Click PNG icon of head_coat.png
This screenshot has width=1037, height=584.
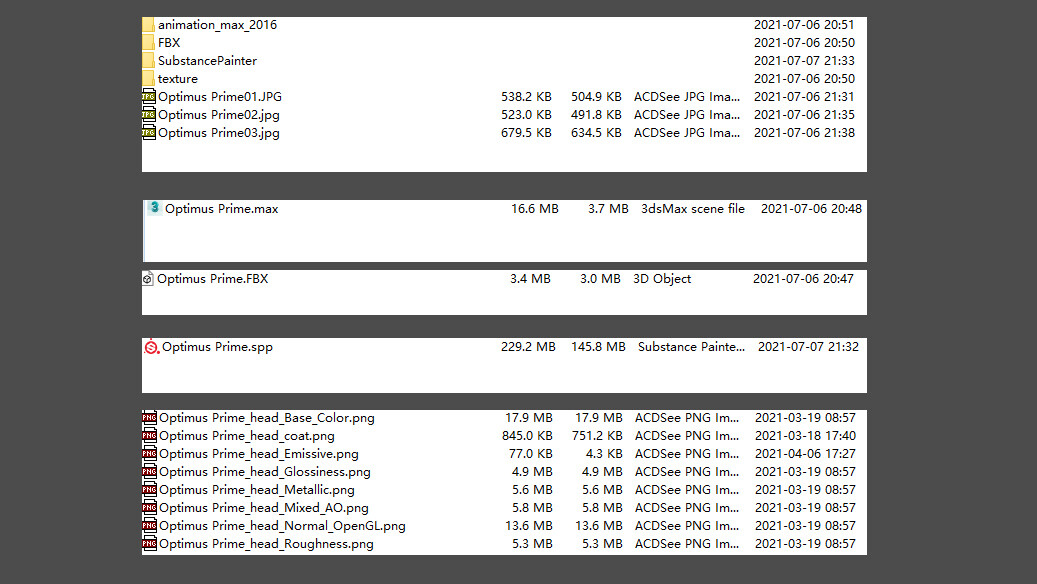tap(149, 435)
